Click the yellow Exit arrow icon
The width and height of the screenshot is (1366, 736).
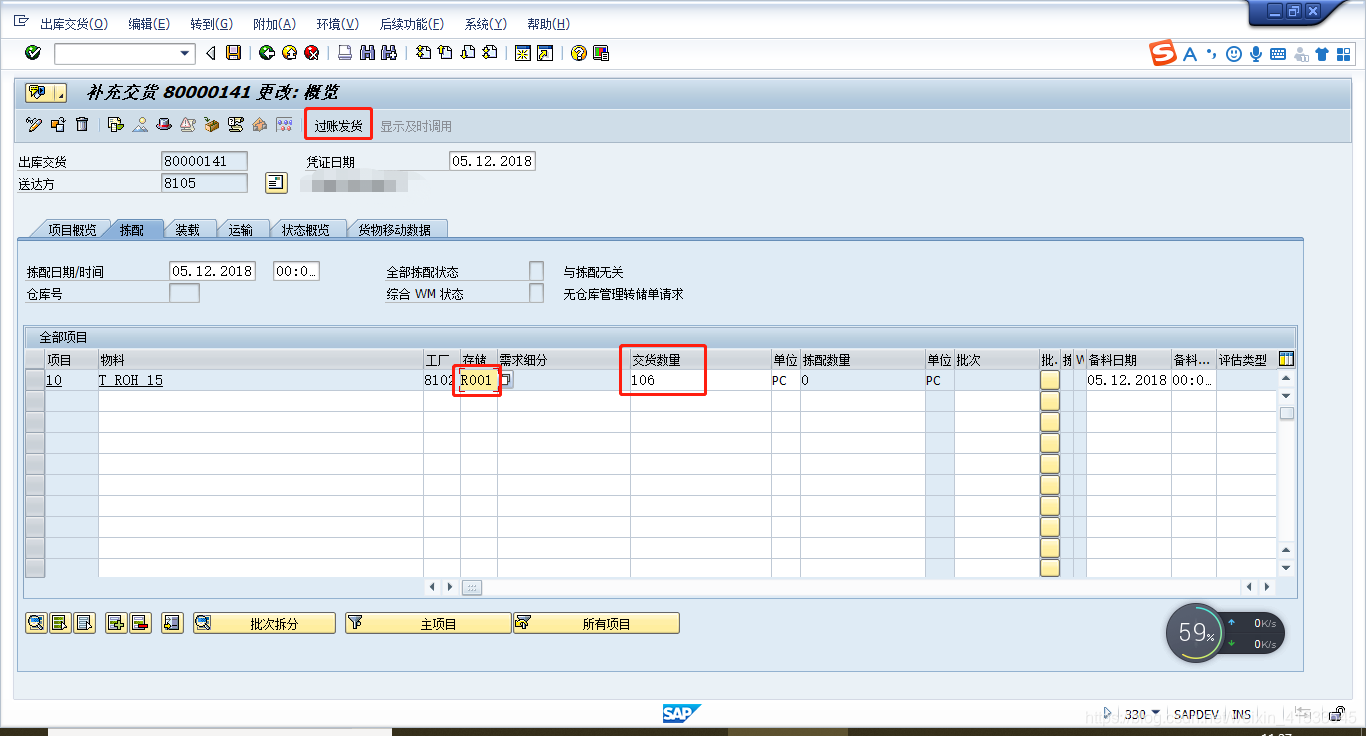[x=289, y=53]
